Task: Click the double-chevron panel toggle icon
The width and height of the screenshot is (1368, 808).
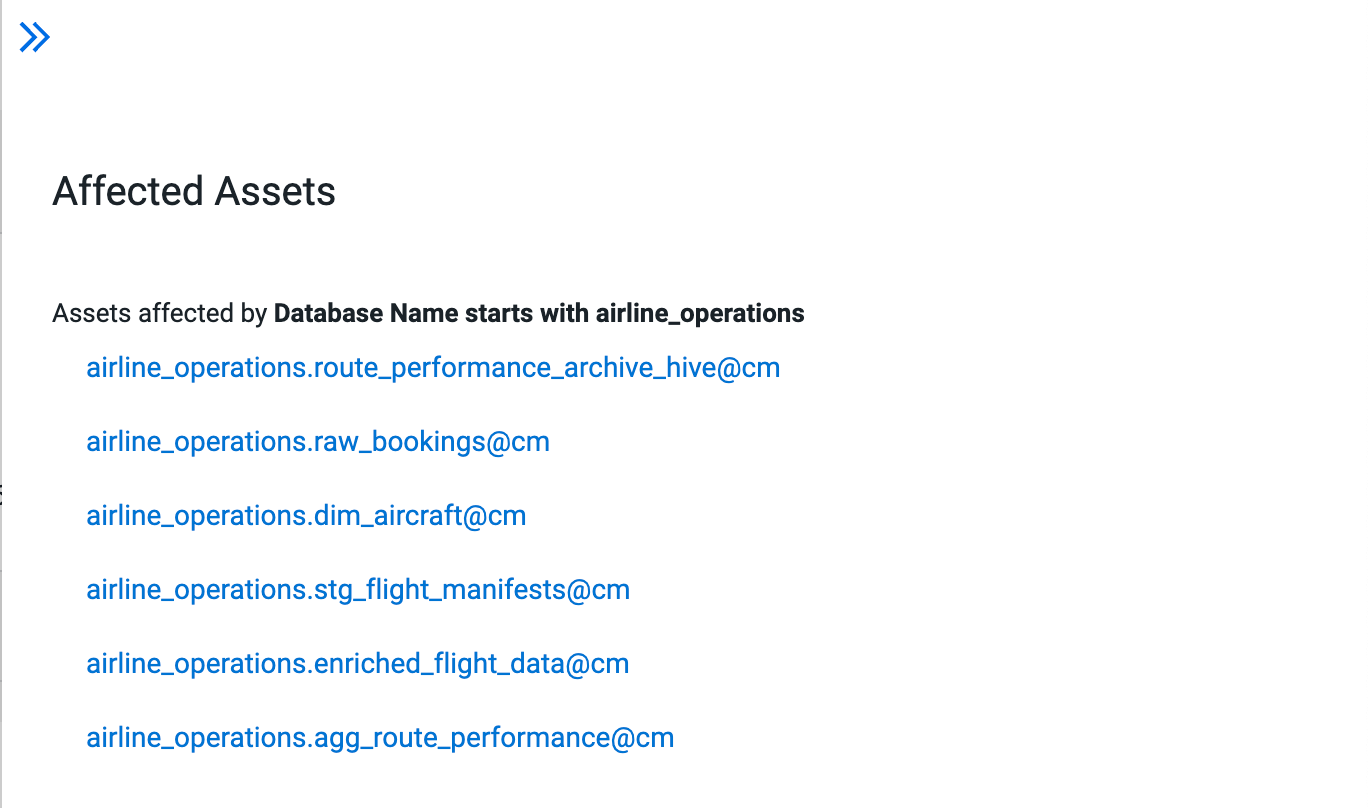Action: pos(35,38)
